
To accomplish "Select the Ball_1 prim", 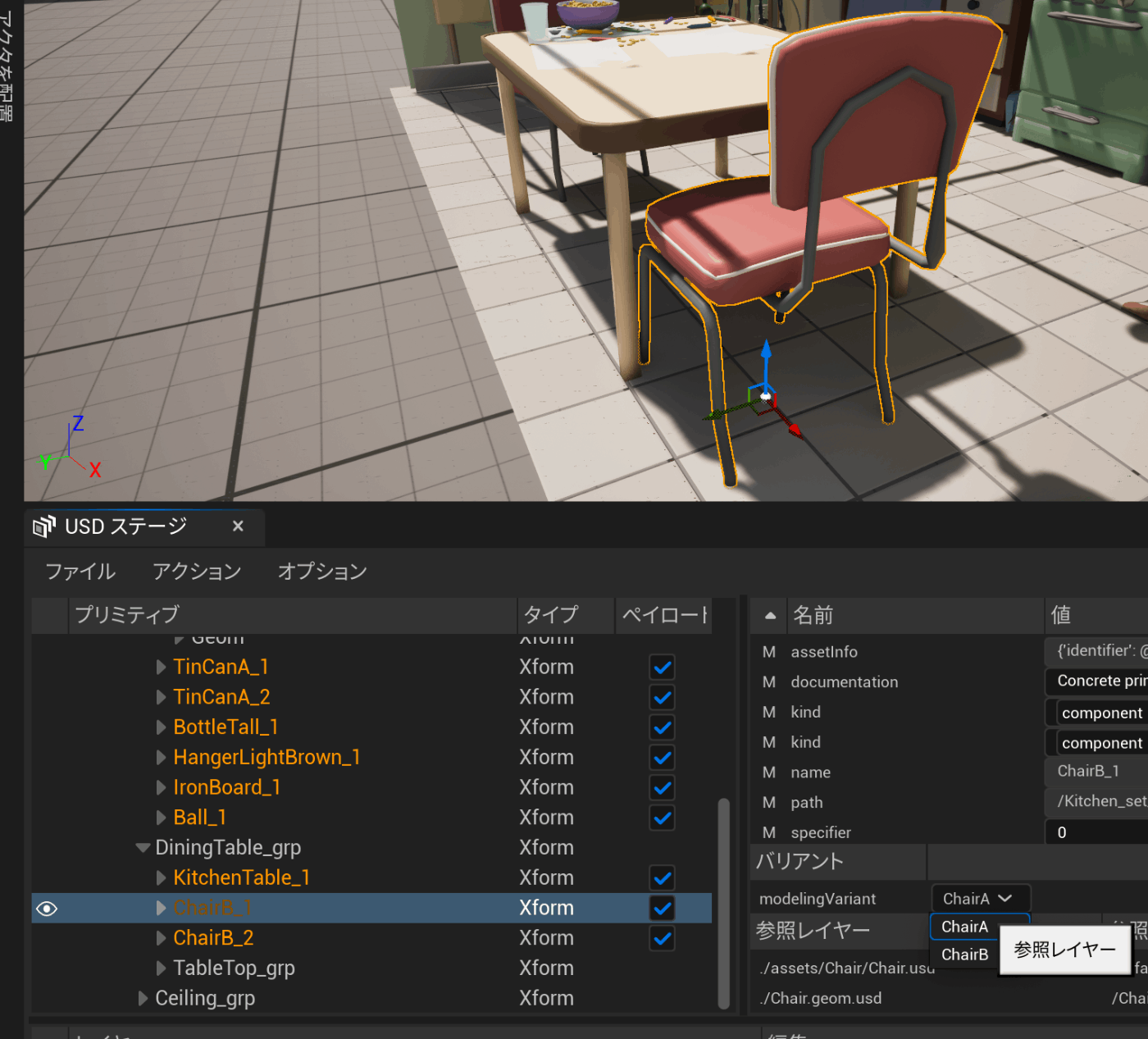I will 199,818.
